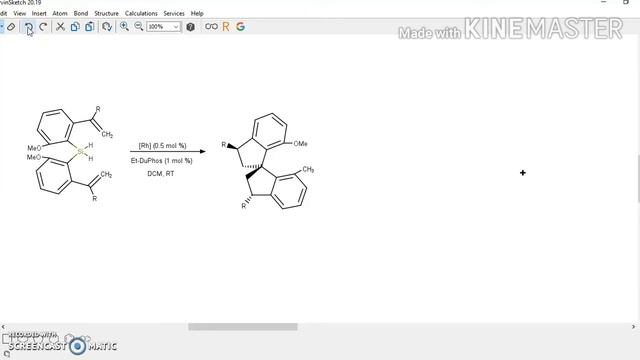640x360 pixels.
Task: Open the help hexagon icon
Action: point(190,27)
